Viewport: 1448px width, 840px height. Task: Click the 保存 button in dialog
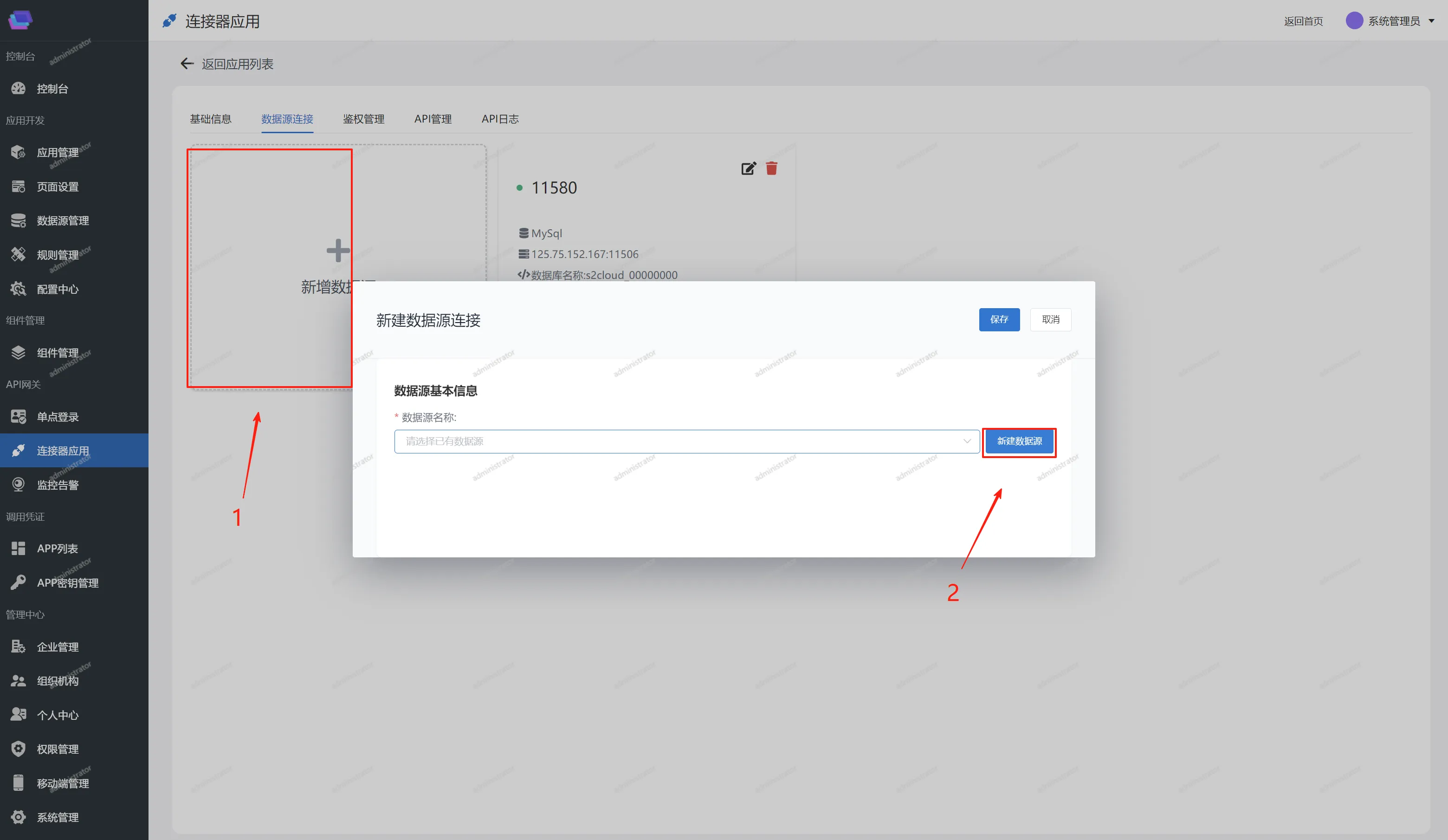point(999,319)
